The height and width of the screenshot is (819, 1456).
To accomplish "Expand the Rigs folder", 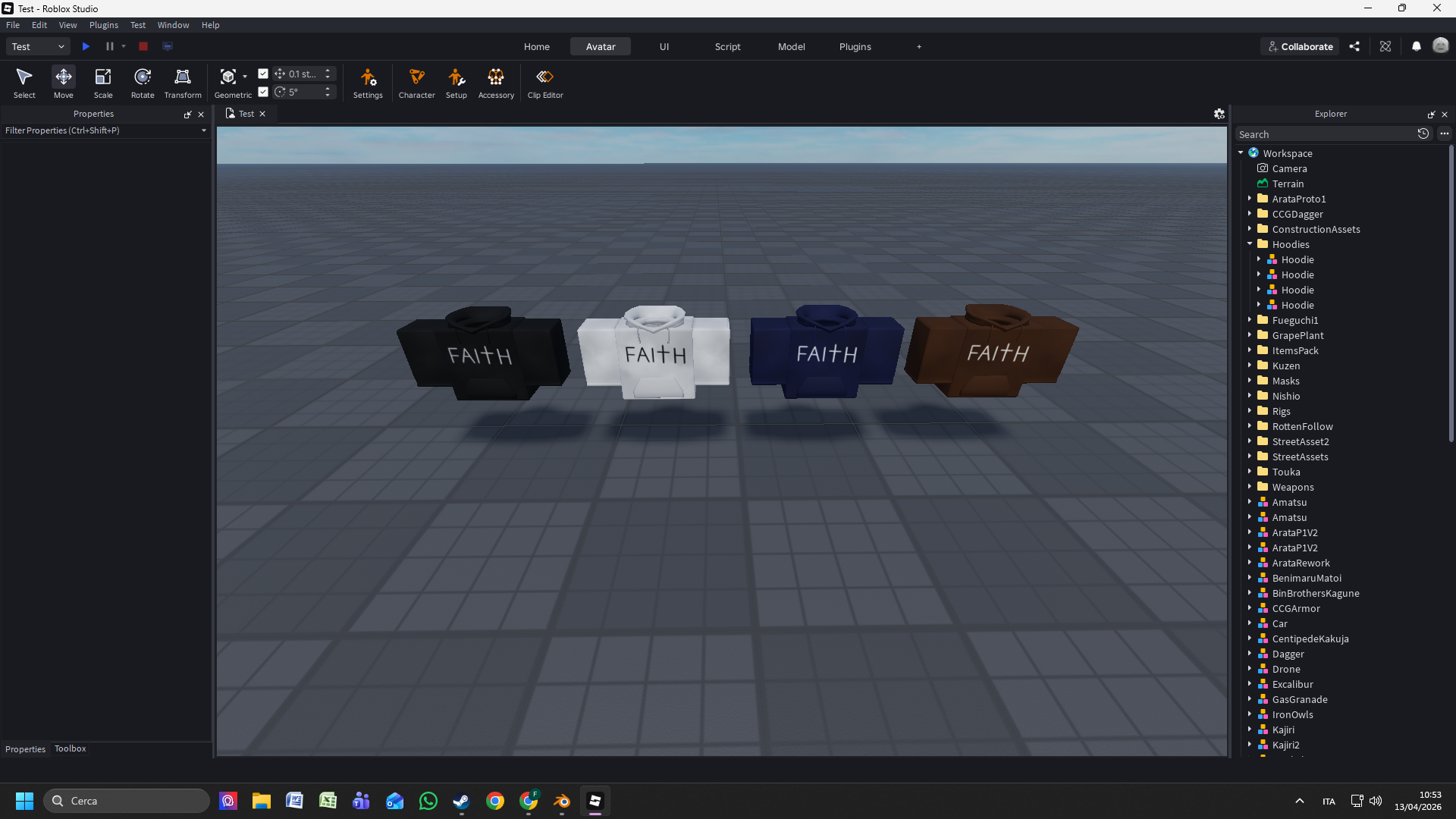I will click(x=1250, y=411).
